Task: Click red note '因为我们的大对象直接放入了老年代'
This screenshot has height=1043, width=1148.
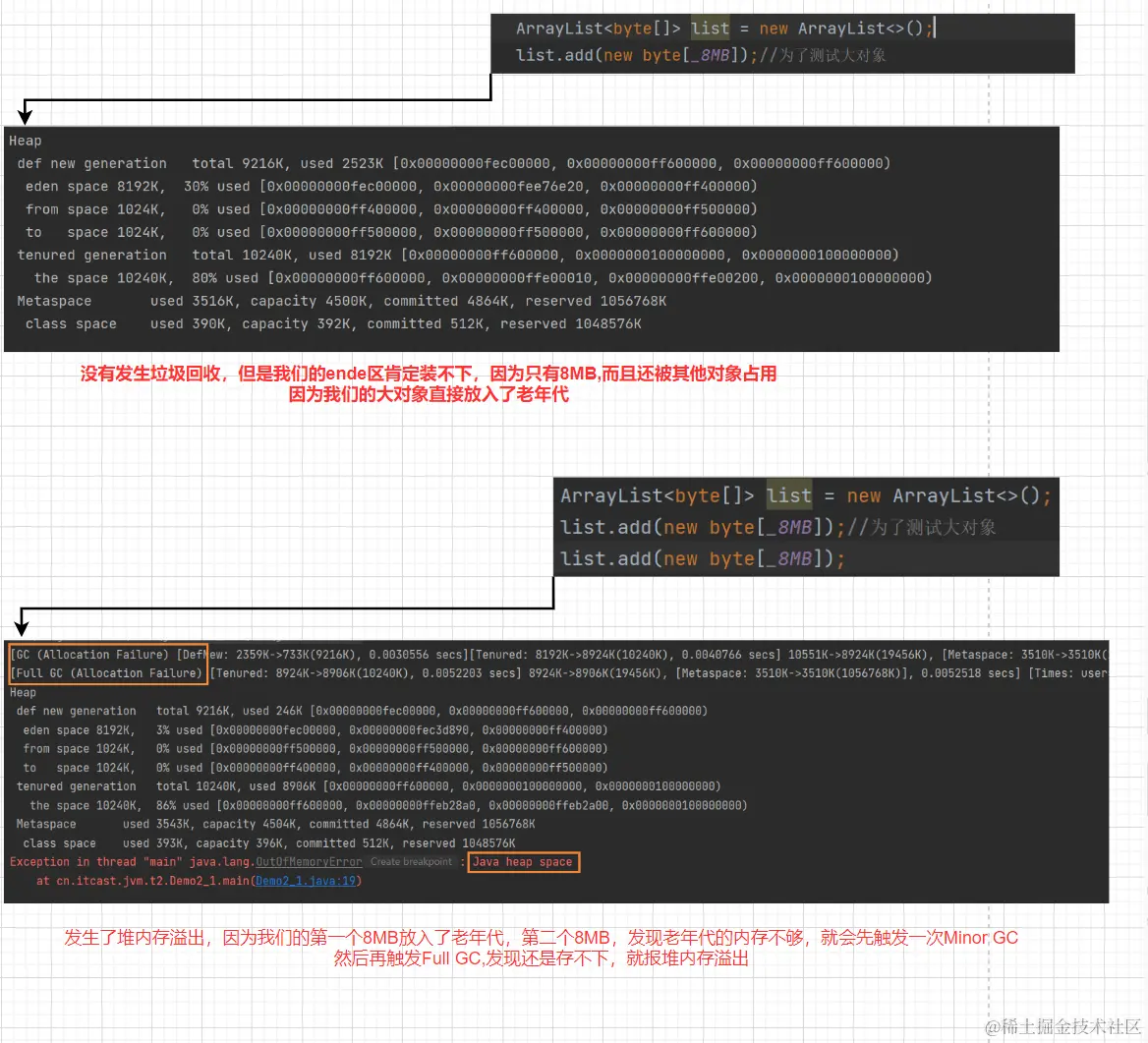Action: [x=429, y=395]
